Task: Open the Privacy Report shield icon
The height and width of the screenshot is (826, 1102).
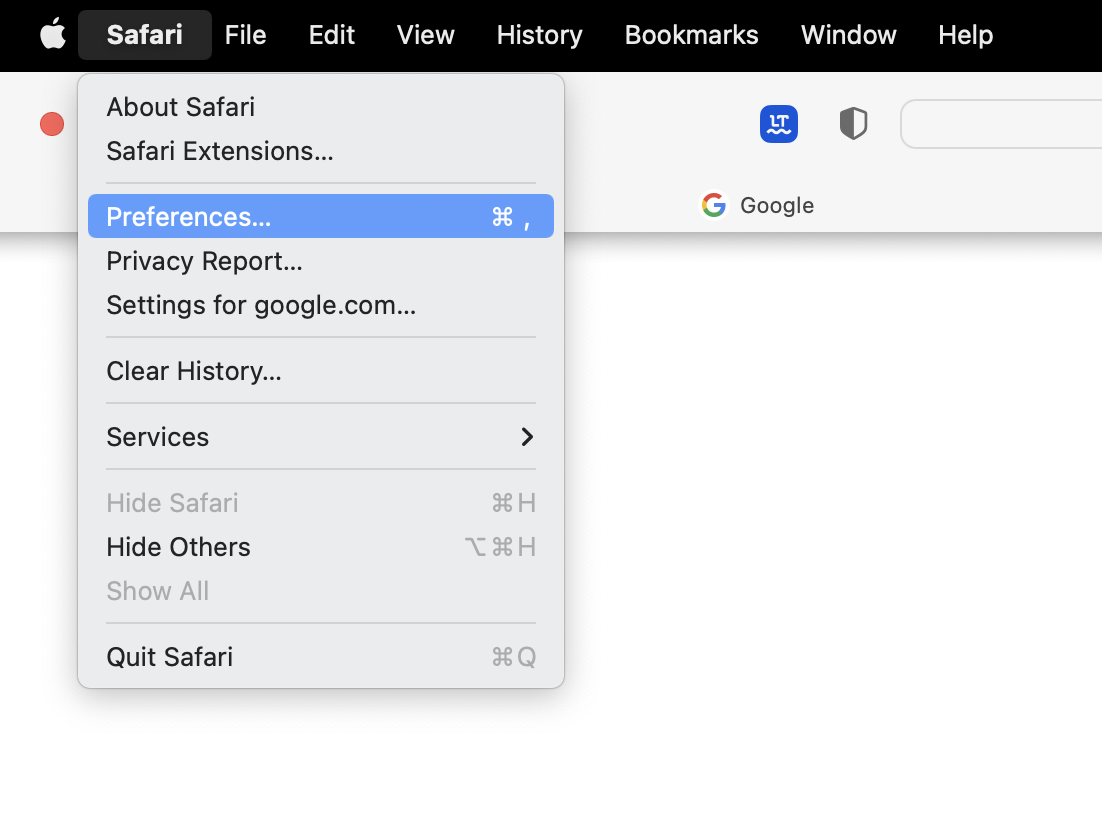Action: (x=853, y=124)
